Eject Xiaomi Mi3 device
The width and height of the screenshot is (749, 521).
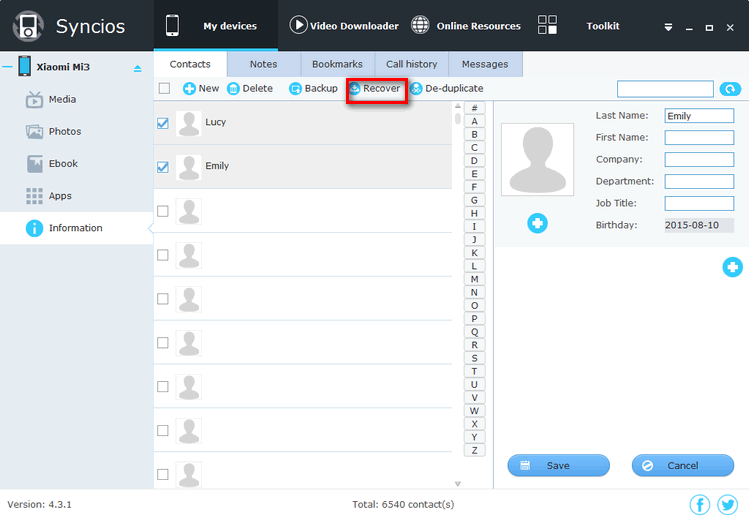[x=138, y=69]
